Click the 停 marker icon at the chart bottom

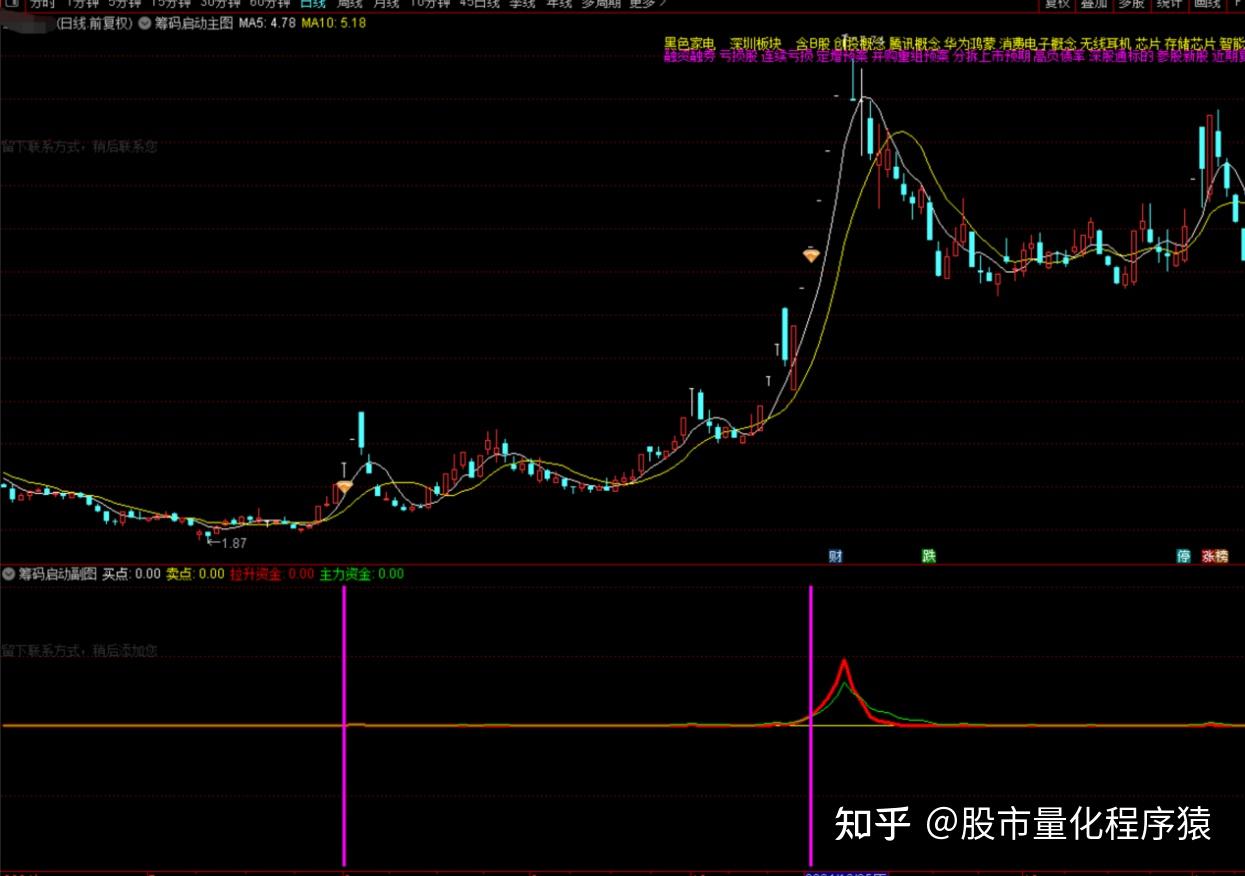tap(1183, 556)
